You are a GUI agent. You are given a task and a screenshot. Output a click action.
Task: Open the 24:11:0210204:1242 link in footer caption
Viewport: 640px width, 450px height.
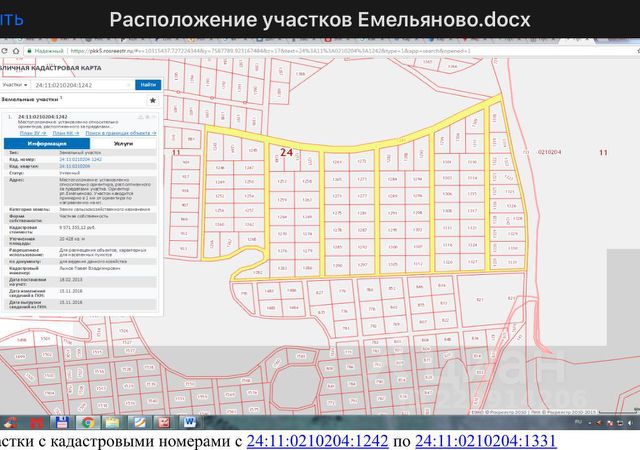[x=316, y=440]
